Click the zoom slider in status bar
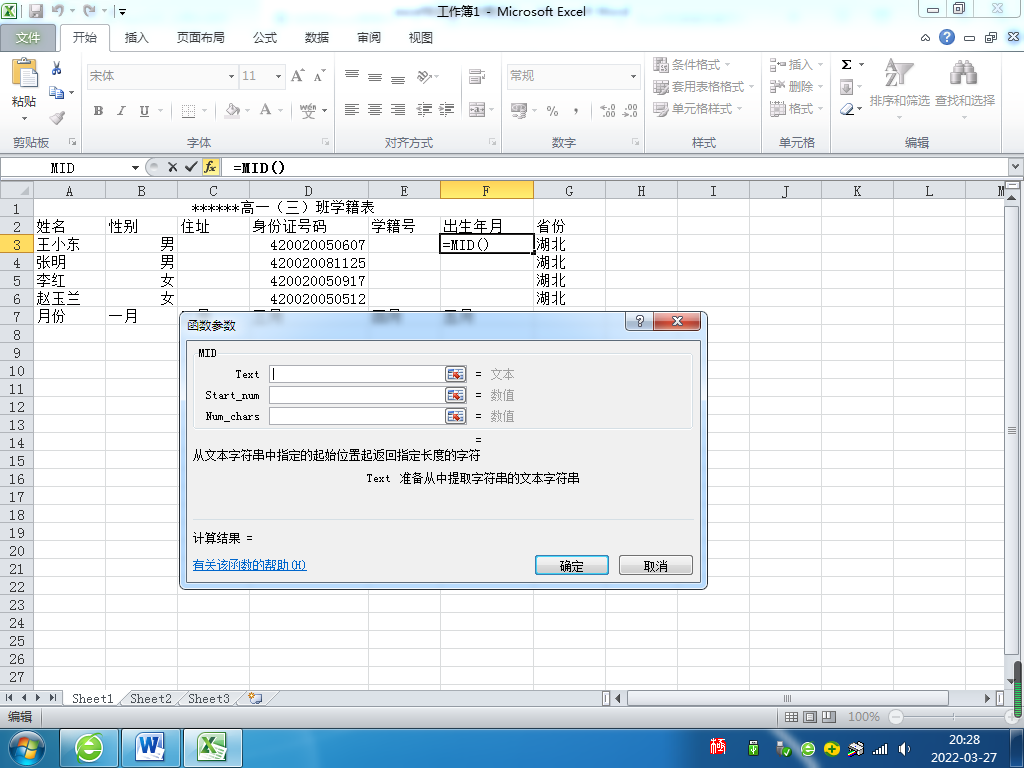 point(953,717)
